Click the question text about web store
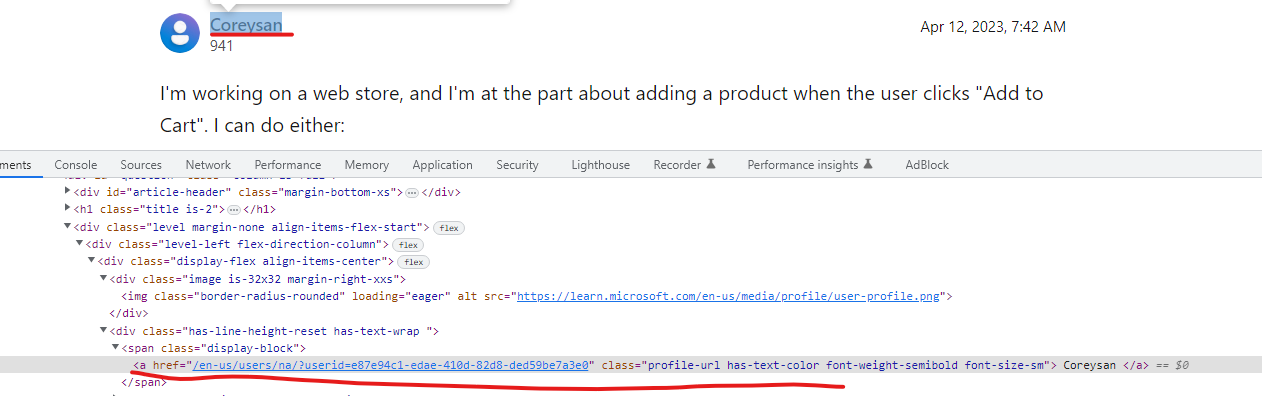This screenshot has width=1262, height=396. 602,110
